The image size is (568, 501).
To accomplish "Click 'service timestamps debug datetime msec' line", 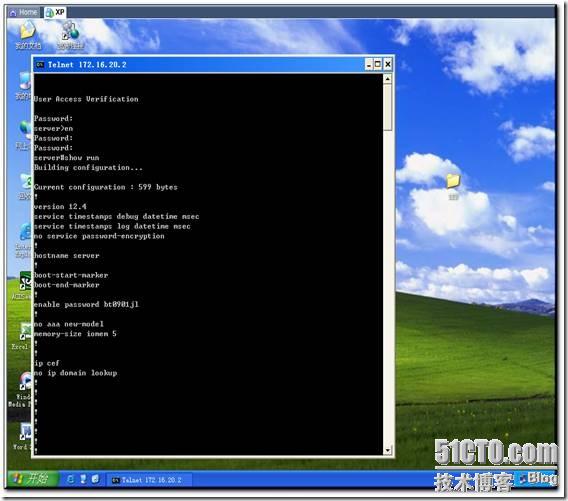I will [116, 217].
